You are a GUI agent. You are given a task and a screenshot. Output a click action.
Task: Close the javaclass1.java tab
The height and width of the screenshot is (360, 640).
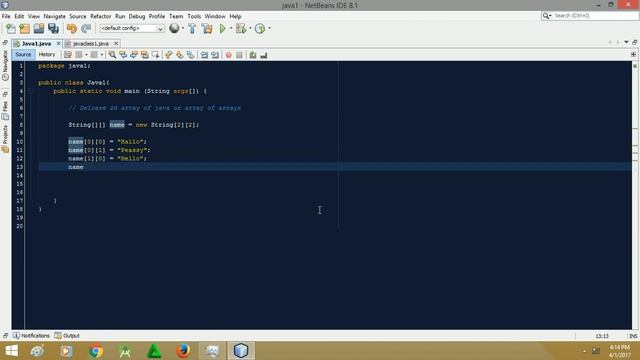pos(116,43)
